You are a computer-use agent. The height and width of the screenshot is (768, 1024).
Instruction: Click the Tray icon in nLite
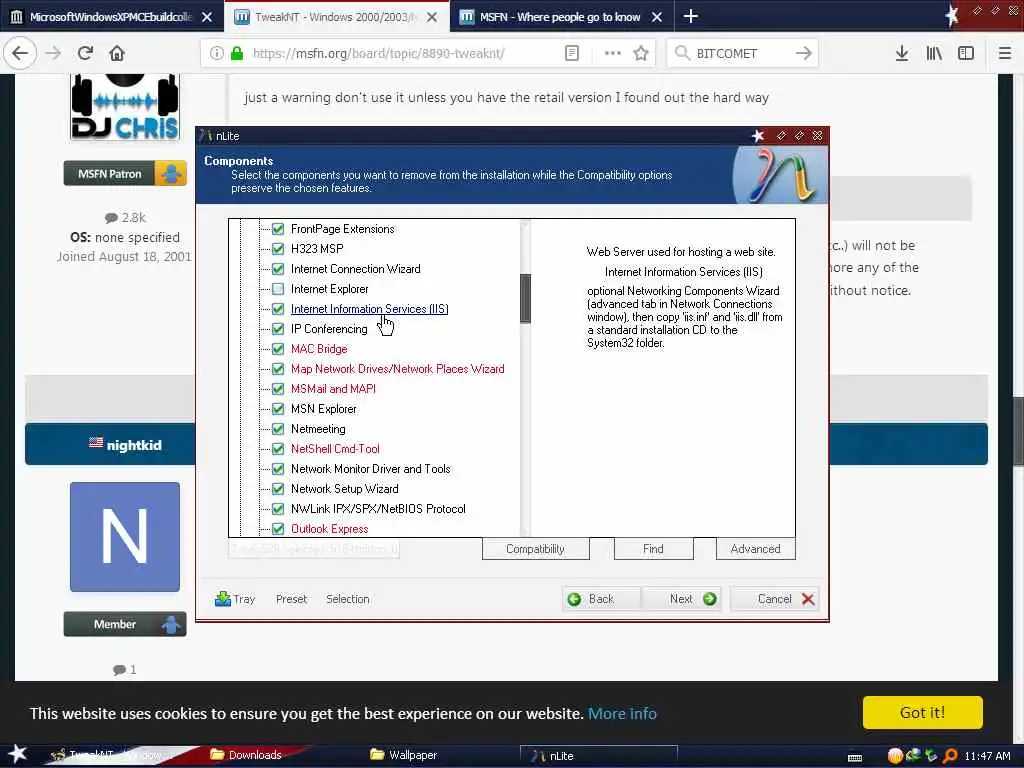(235, 599)
